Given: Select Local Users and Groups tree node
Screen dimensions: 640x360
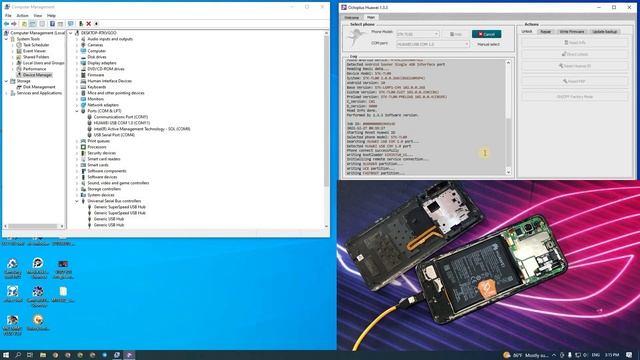Looking at the screenshot, I should tap(43, 63).
